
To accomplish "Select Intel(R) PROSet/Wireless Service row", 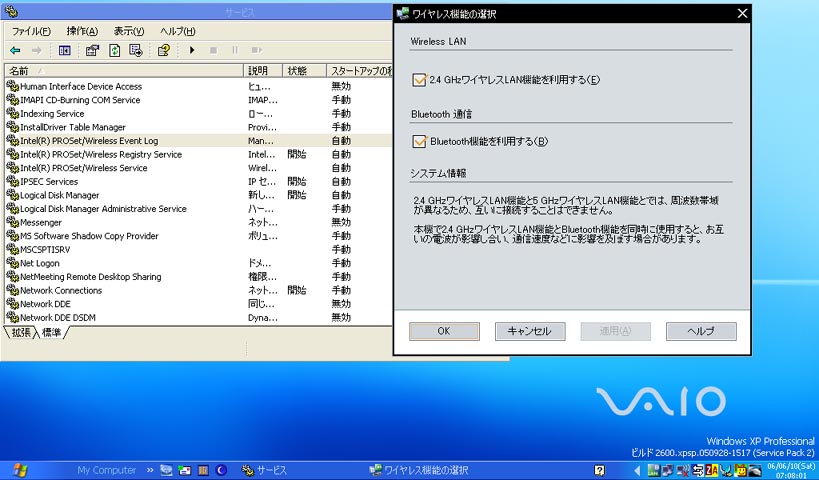I will [x=198, y=168].
